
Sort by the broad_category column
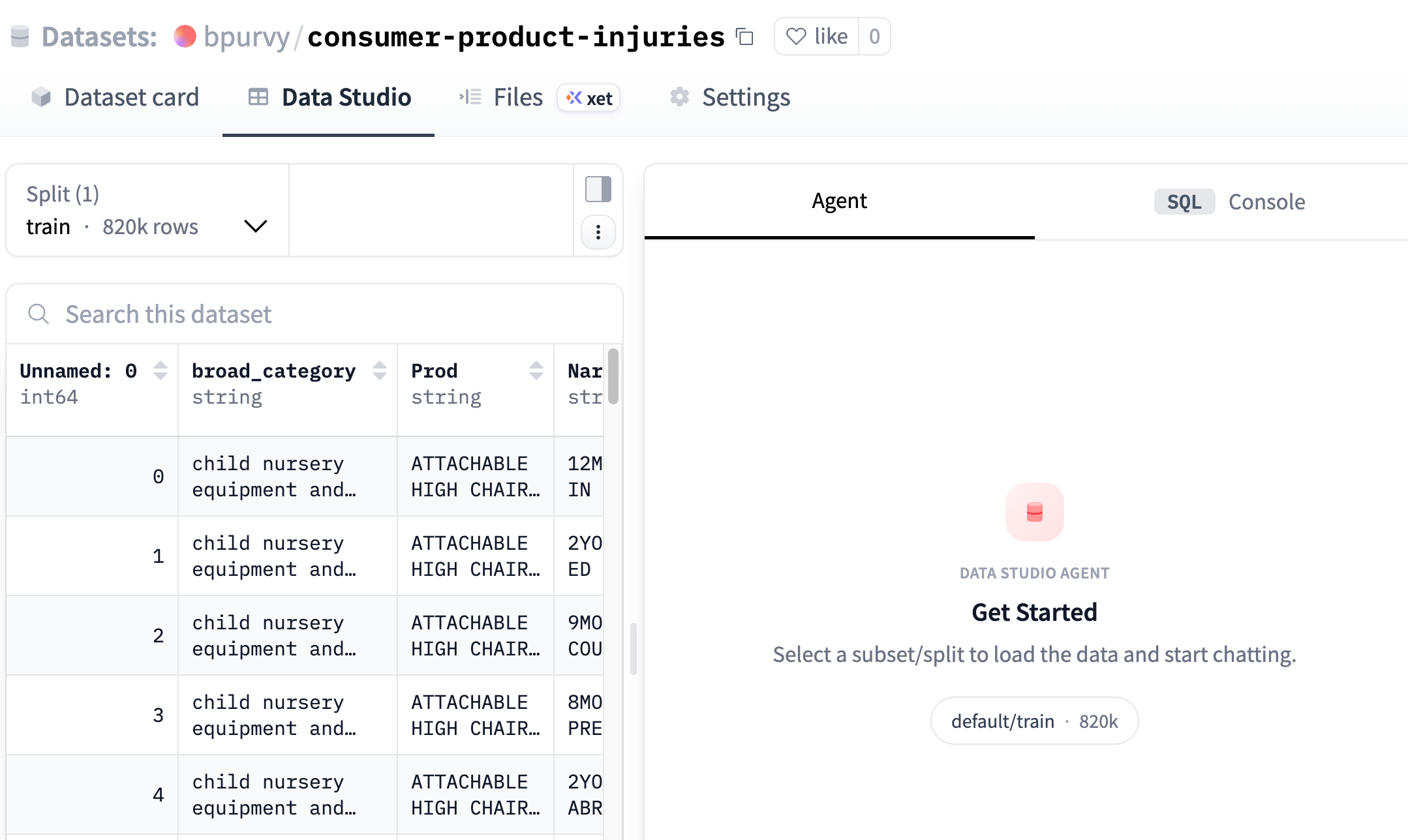380,370
